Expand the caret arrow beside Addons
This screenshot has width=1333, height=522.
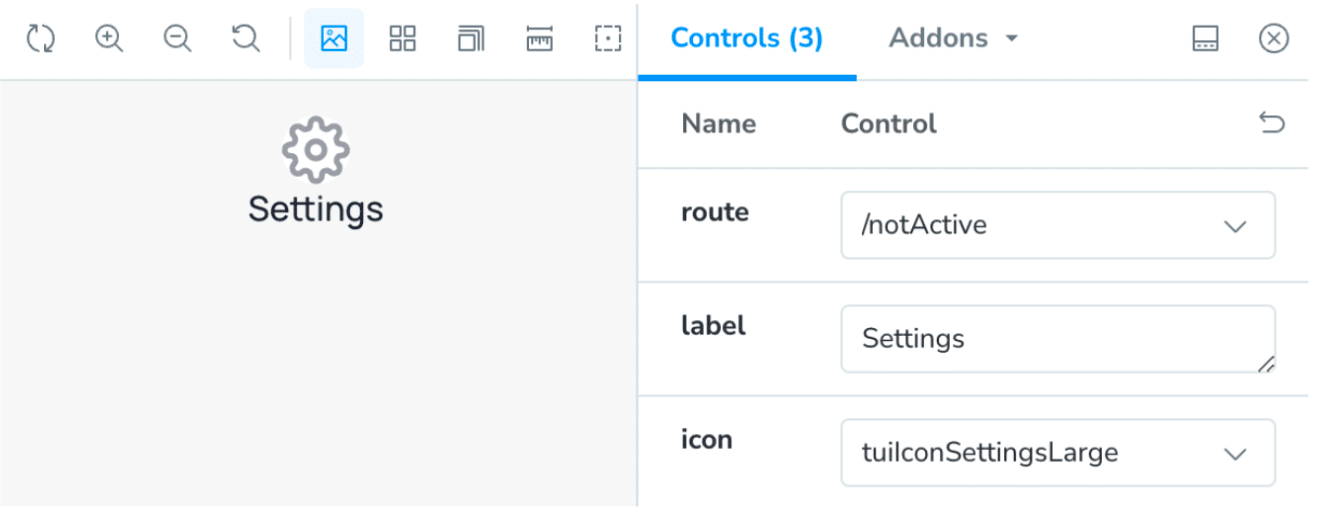pos(1012,39)
